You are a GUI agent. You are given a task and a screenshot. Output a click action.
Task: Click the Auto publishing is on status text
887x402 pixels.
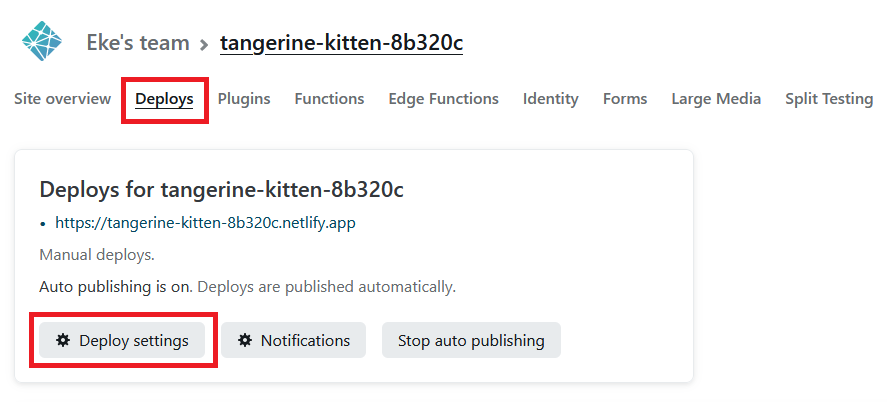point(116,287)
